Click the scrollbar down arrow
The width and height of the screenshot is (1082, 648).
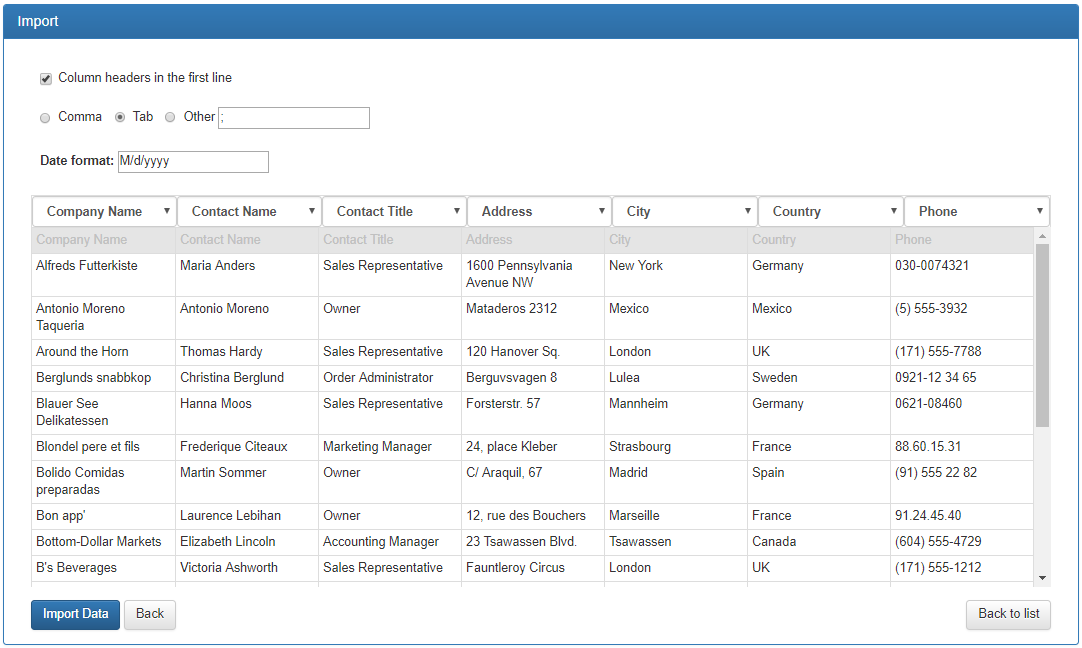pos(1042,577)
